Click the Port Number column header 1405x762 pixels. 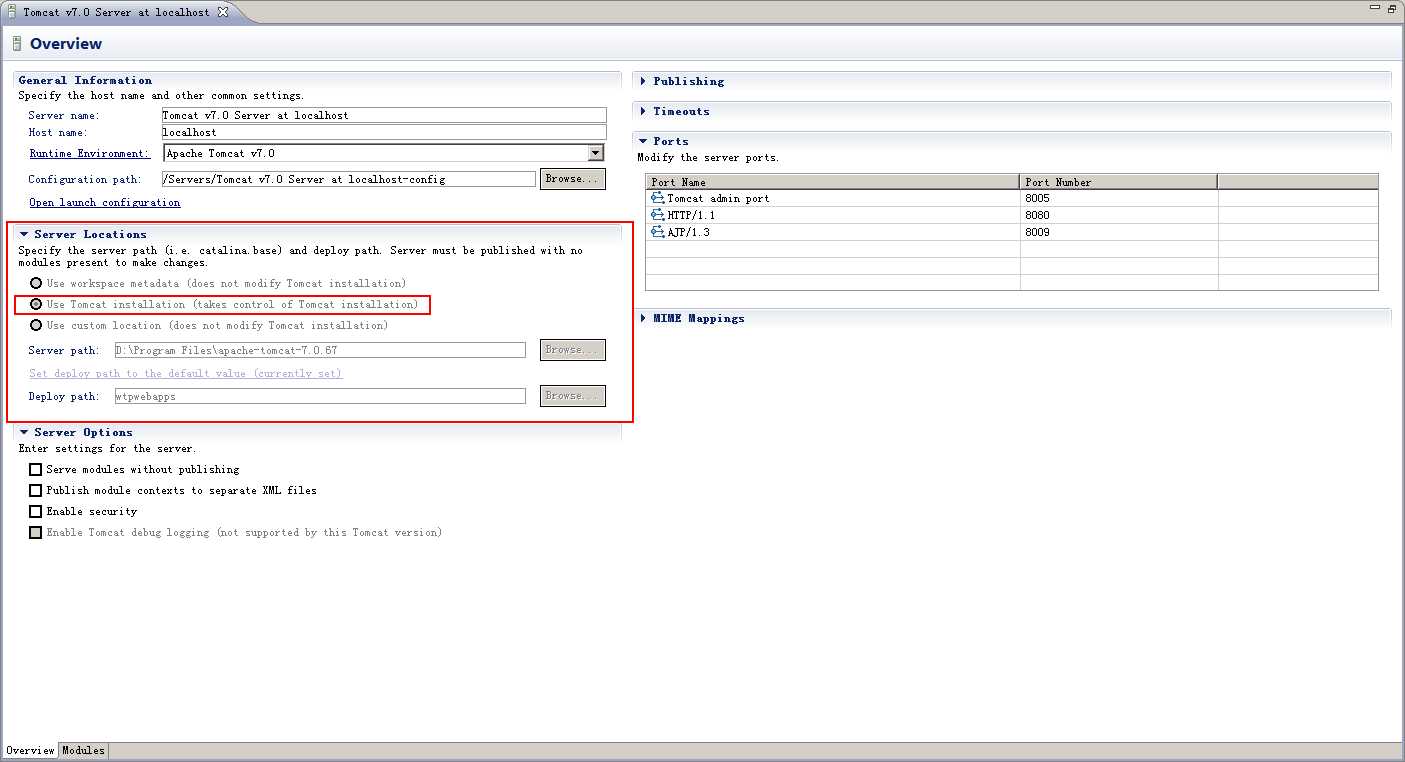pos(1119,182)
